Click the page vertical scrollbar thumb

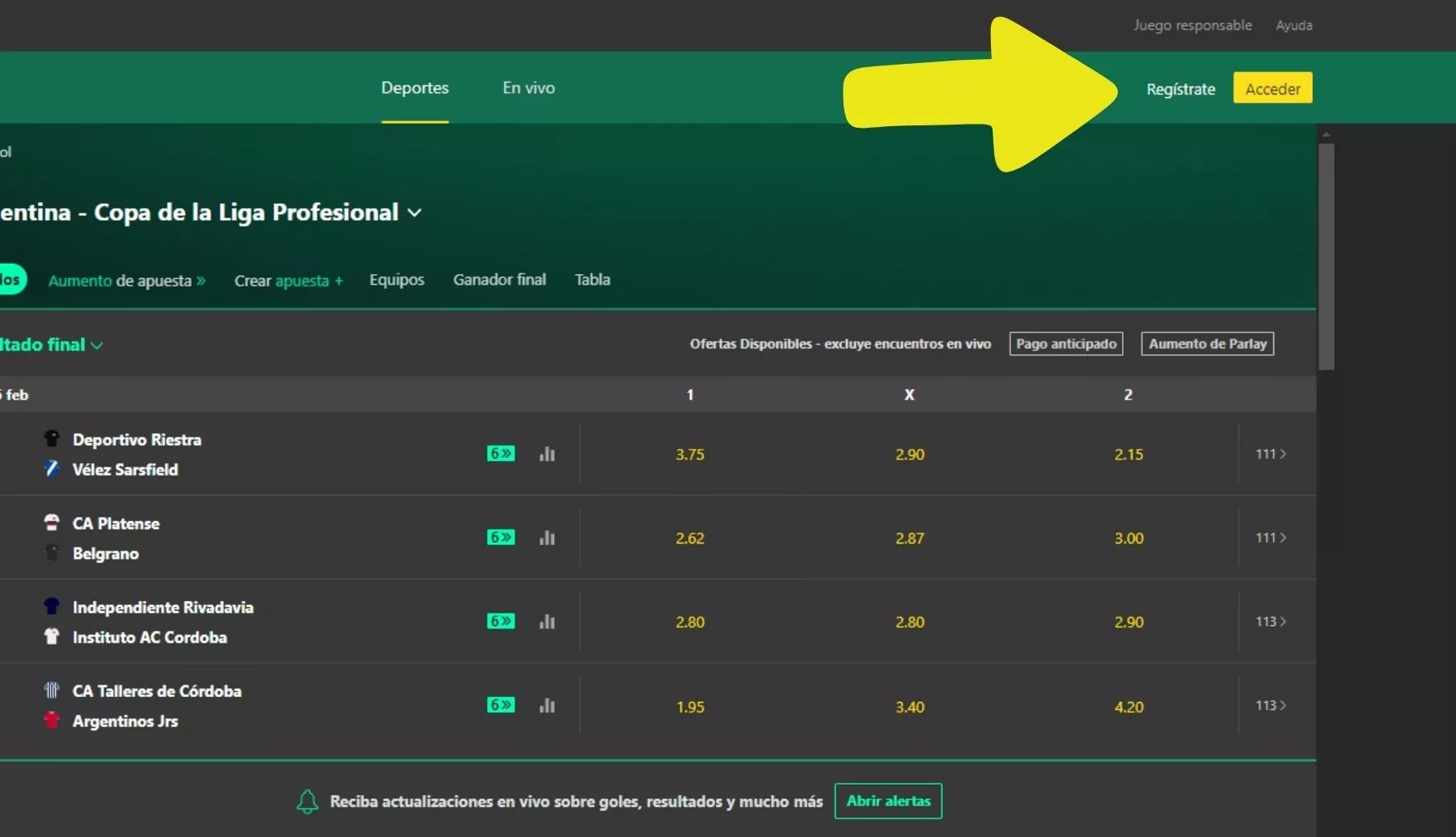(1326, 256)
